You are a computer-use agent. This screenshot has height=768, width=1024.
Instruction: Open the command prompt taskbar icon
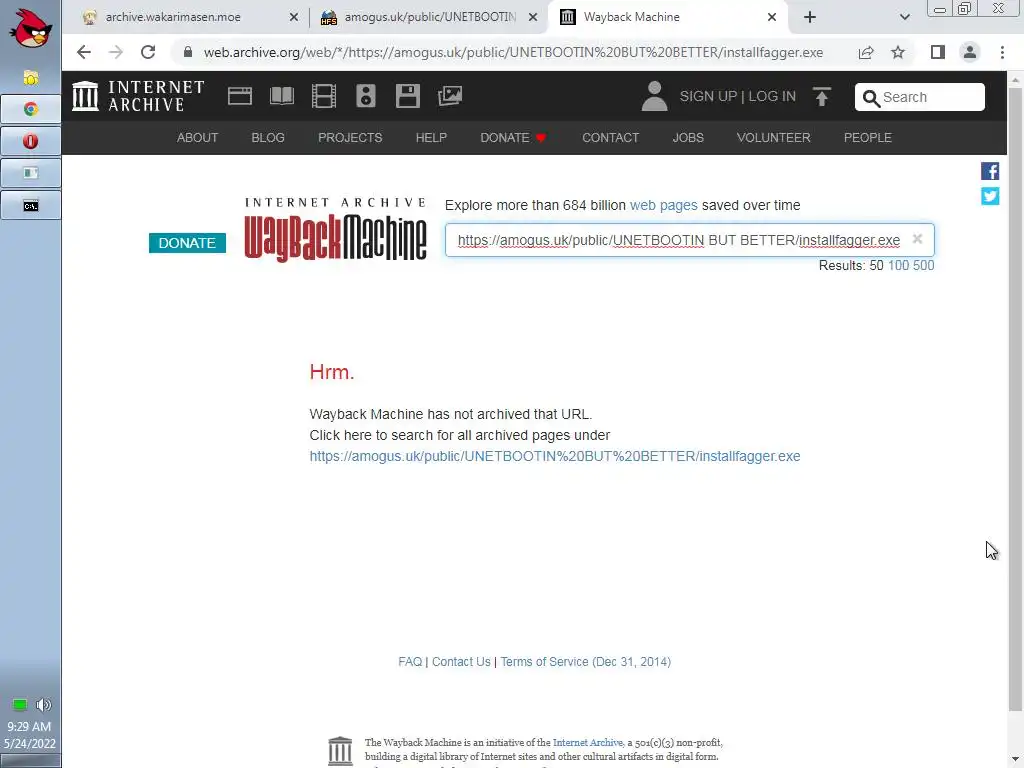point(31,206)
